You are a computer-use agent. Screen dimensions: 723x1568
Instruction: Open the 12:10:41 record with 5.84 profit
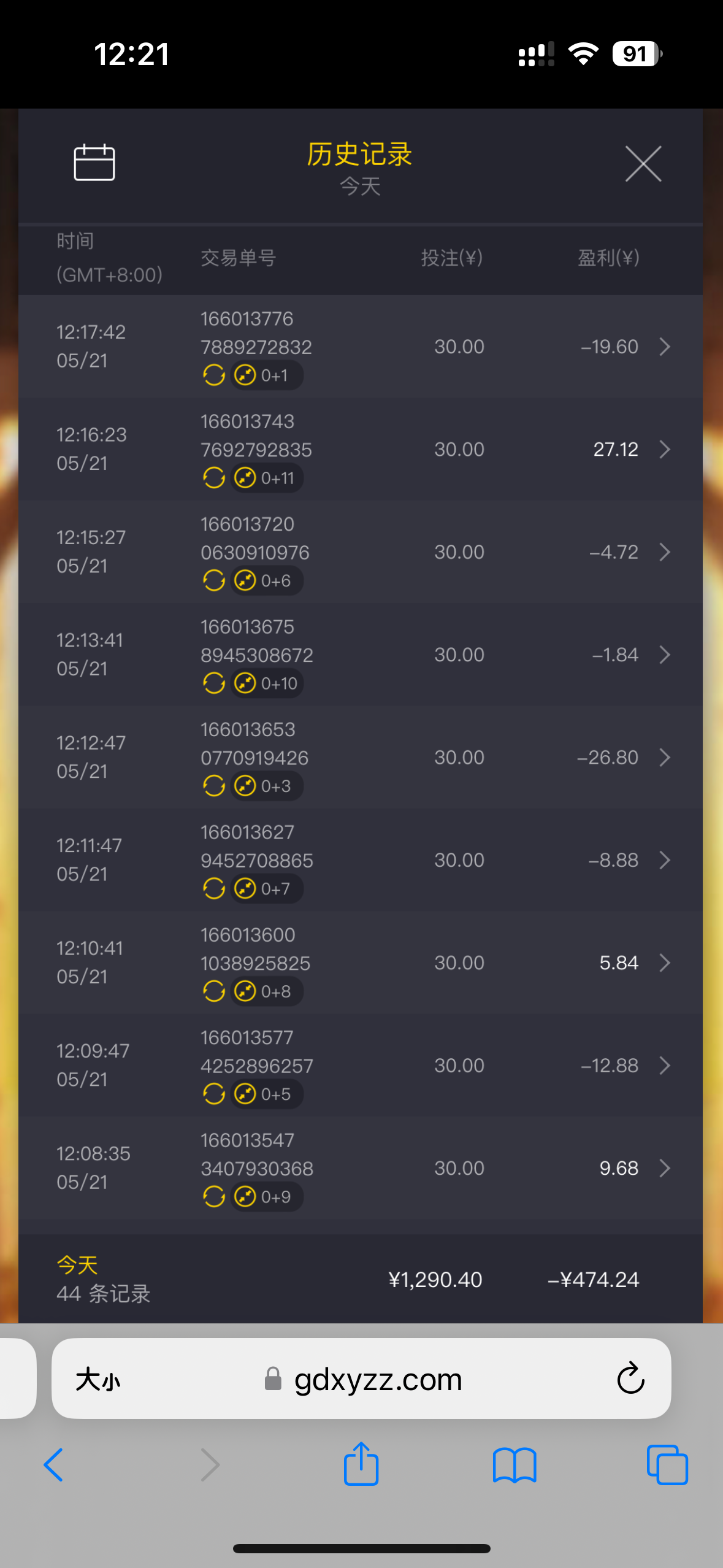click(361, 963)
